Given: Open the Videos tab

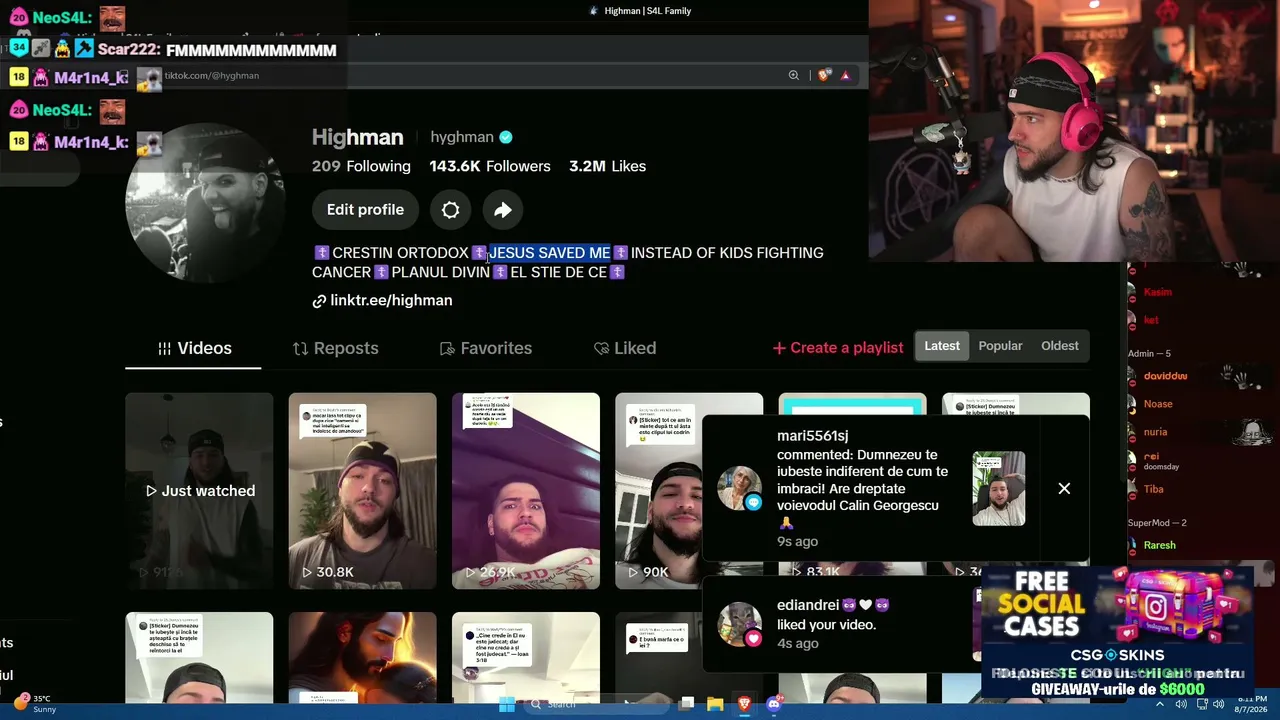Looking at the screenshot, I should click(x=194, y=348).
